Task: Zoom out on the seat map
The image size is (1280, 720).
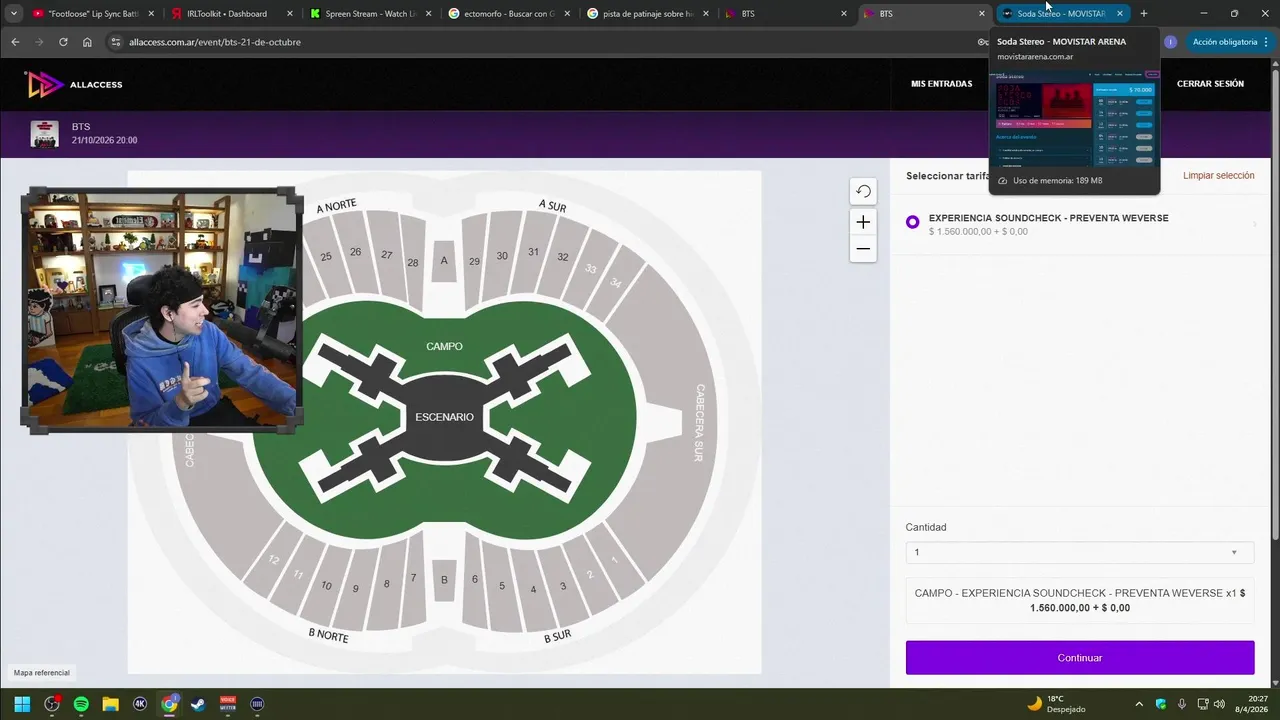Action: point(863,249)
